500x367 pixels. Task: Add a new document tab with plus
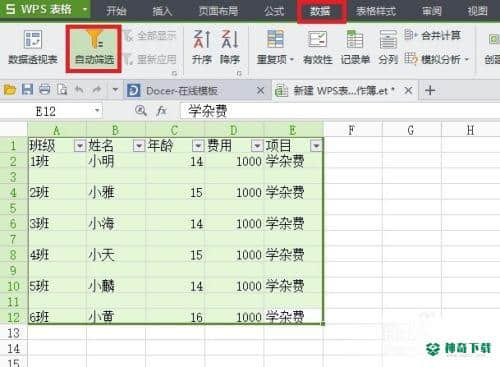pyautogui.click(x=430, y=90)
